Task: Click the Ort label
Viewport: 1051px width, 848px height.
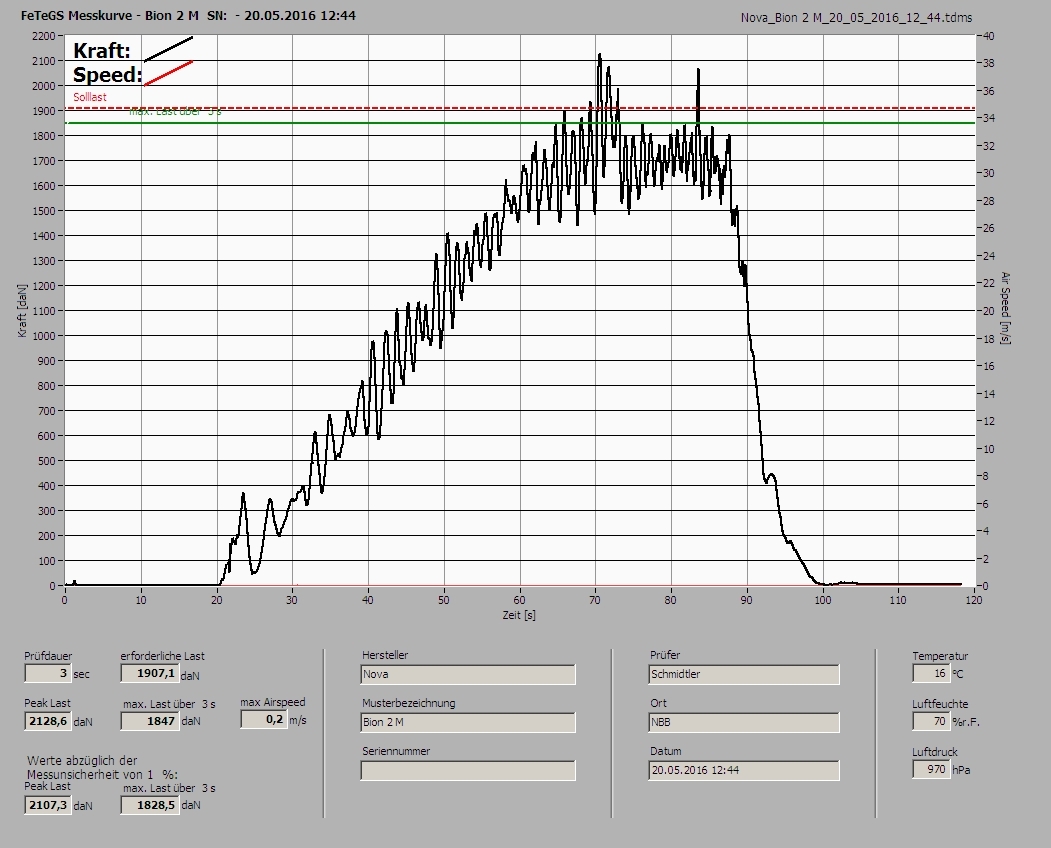Action: (x=659, y=703)
